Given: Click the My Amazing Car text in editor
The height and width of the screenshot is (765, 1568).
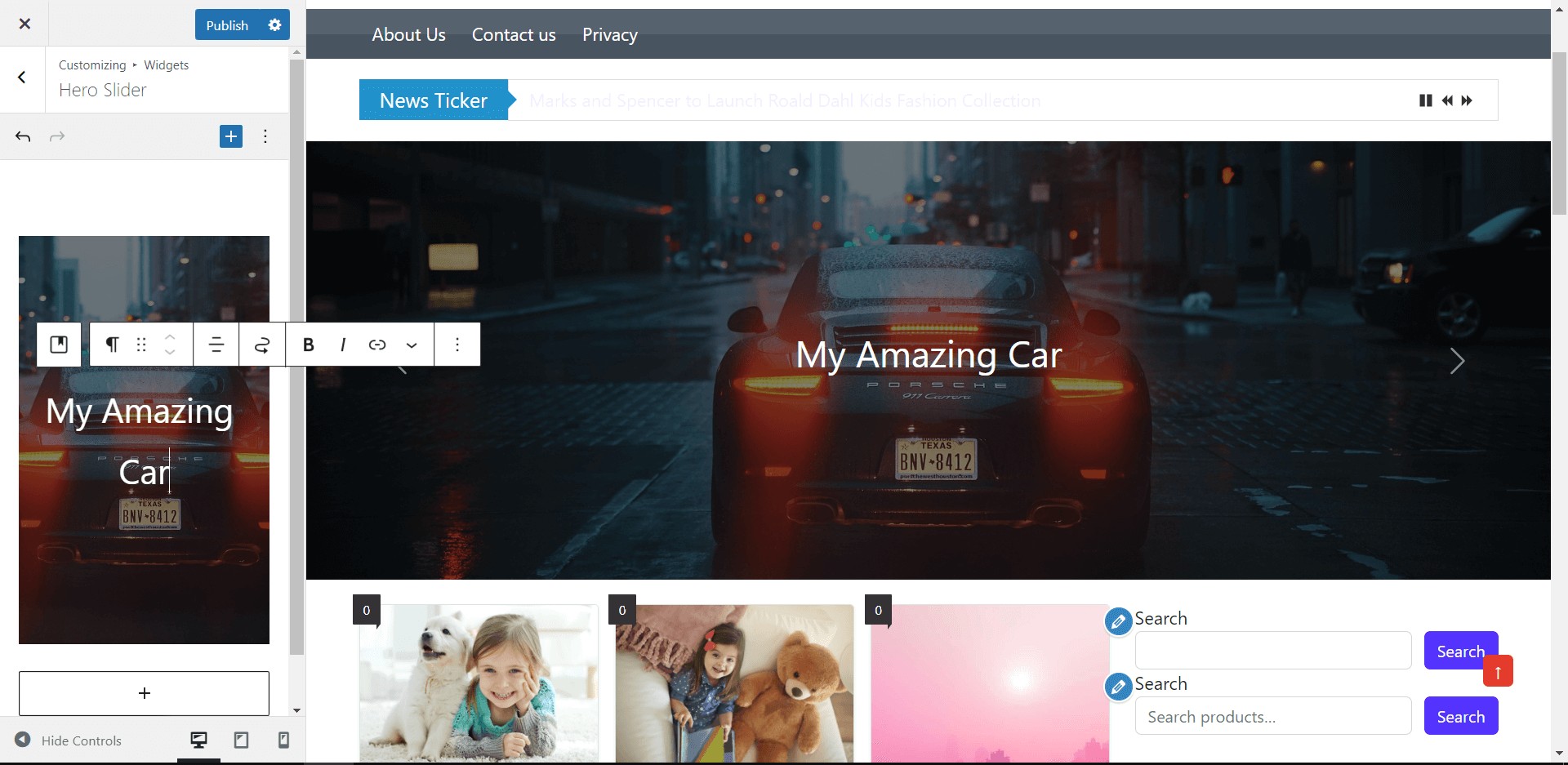Looking at the screenshot, I should point(140,441).
